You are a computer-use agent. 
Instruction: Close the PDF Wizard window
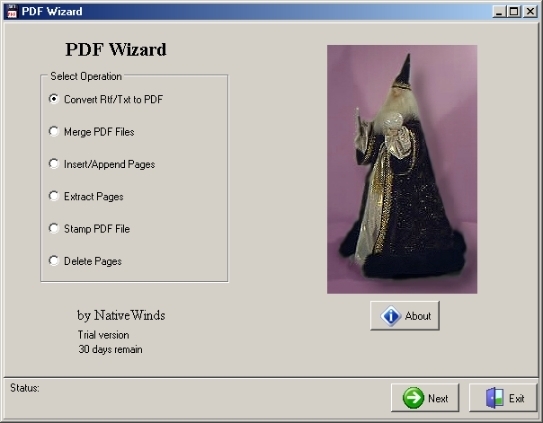[530, 12]
